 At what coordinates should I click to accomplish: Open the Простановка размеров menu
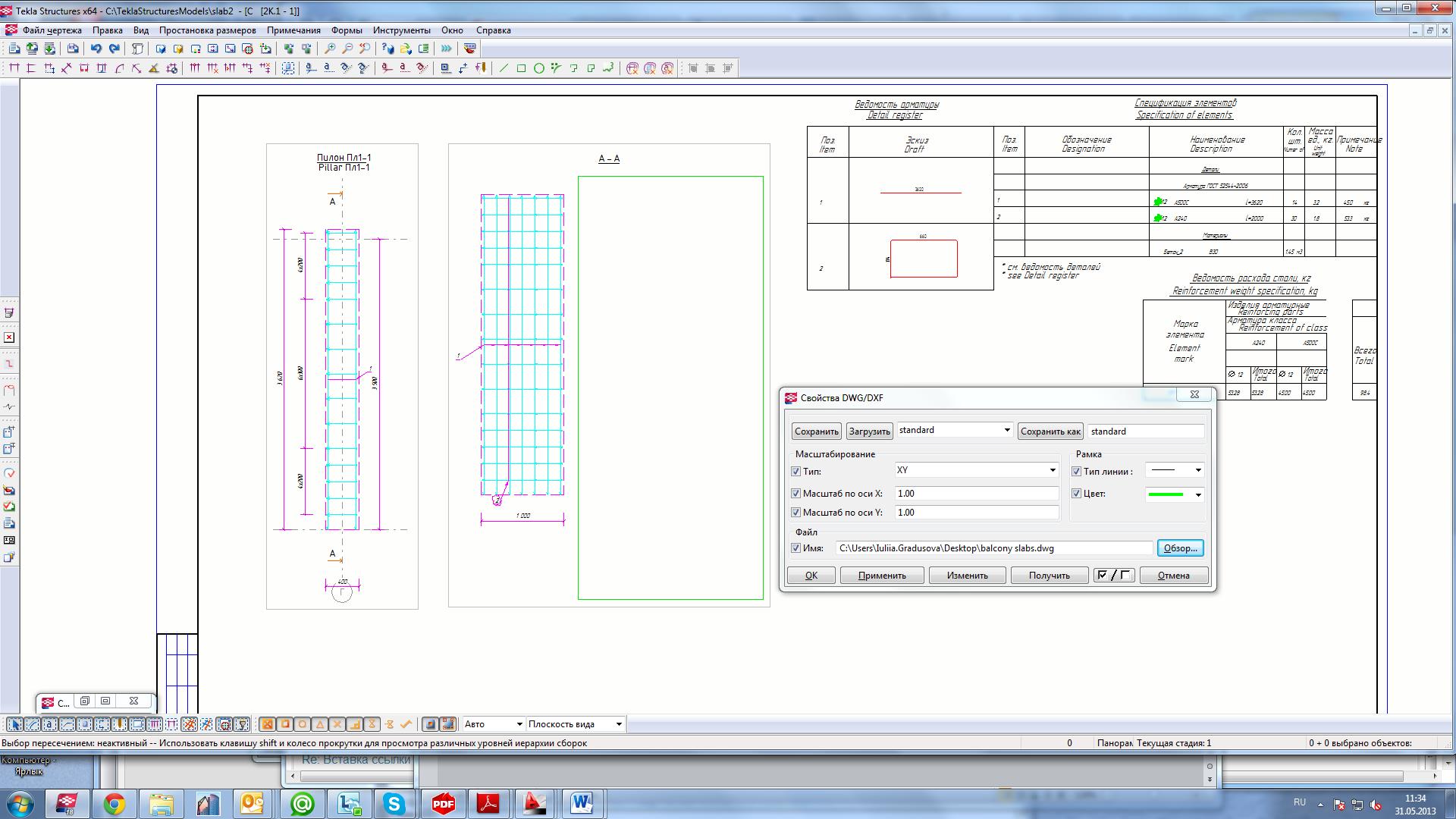tap(207, 30)
